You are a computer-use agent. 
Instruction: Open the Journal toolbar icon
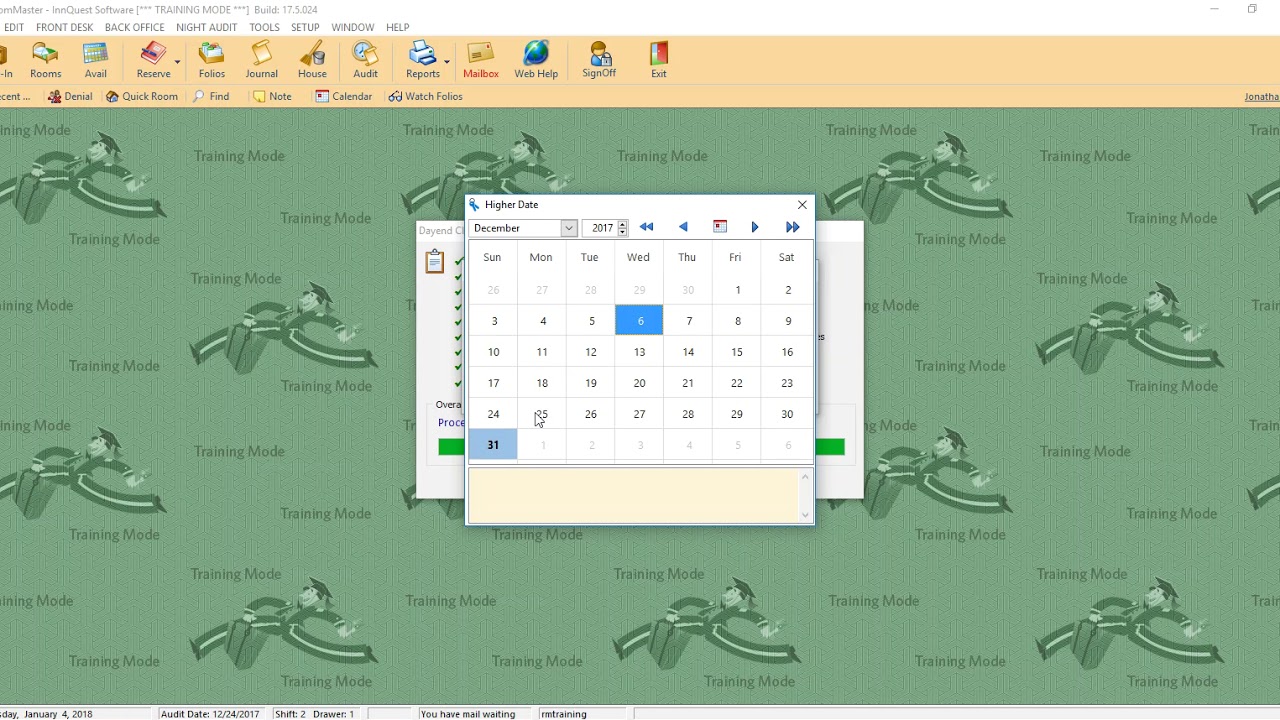(261, 60)
